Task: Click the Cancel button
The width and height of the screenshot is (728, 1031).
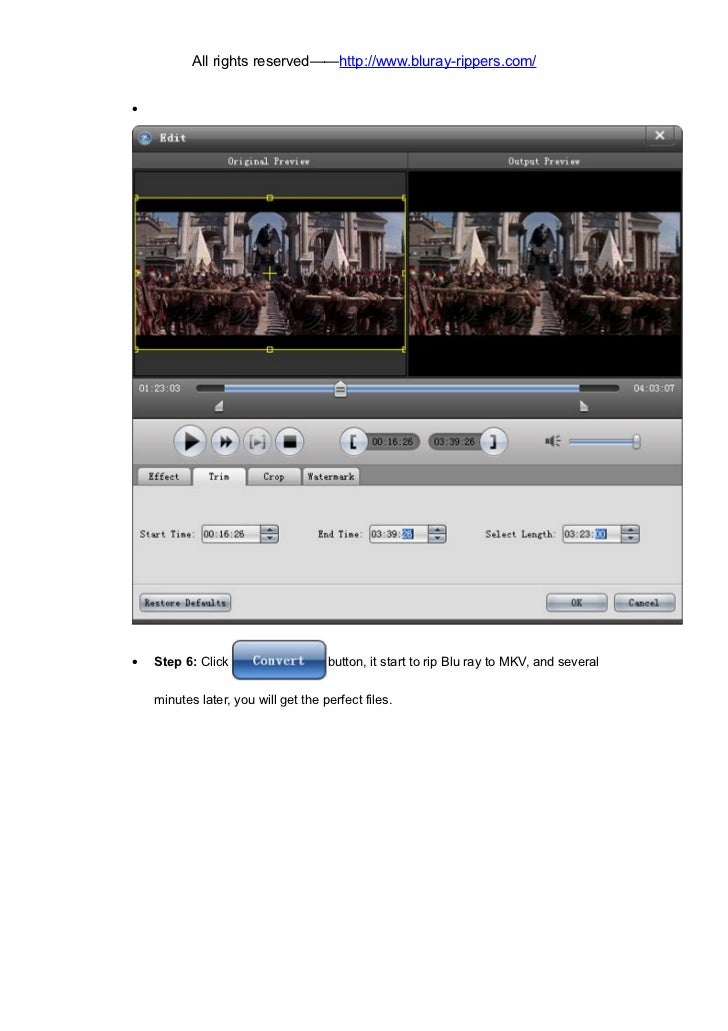Action: (x=644, y=603)
